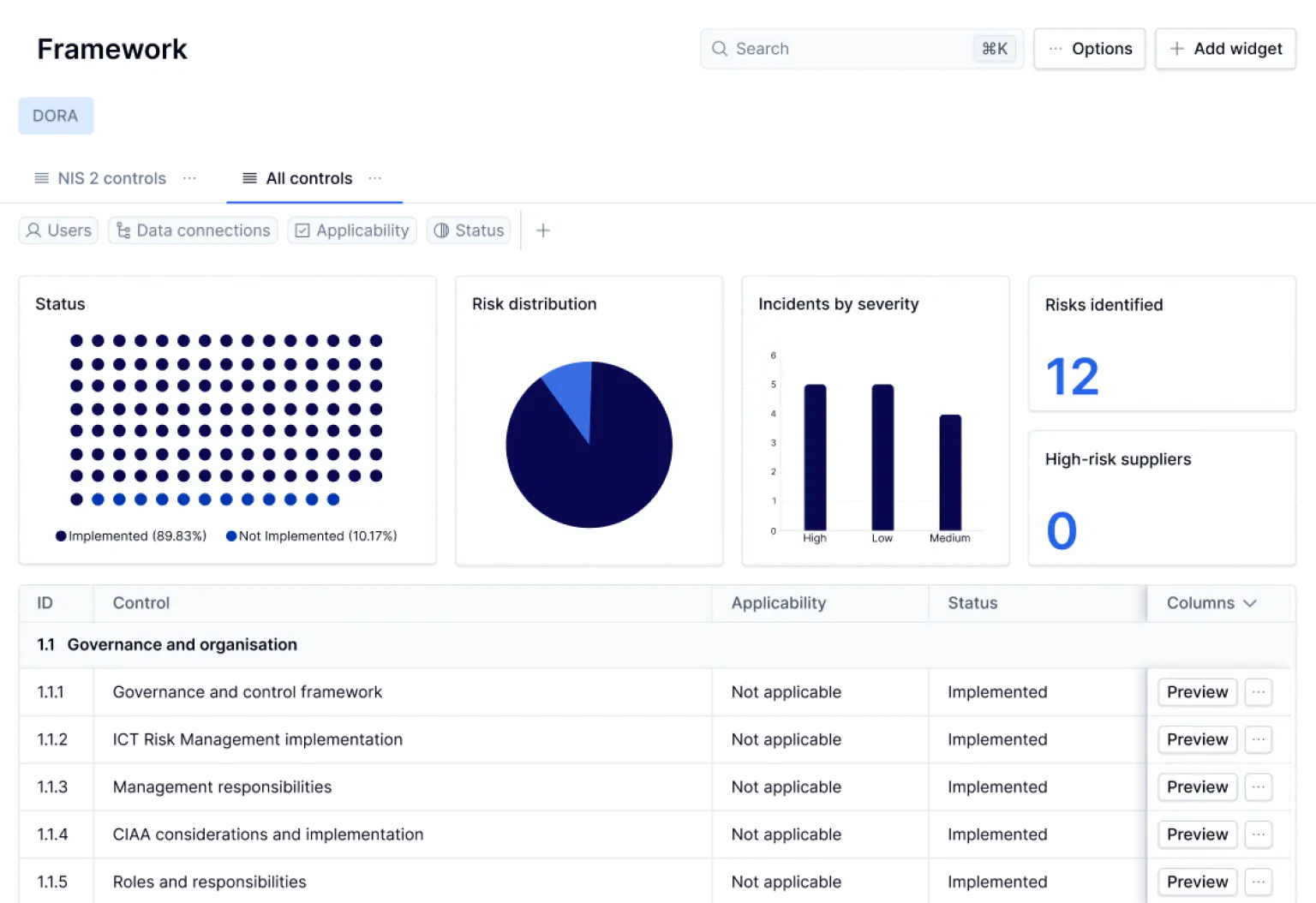
Task: Click the Implemented legend color dot
Action: coord(60,535)
